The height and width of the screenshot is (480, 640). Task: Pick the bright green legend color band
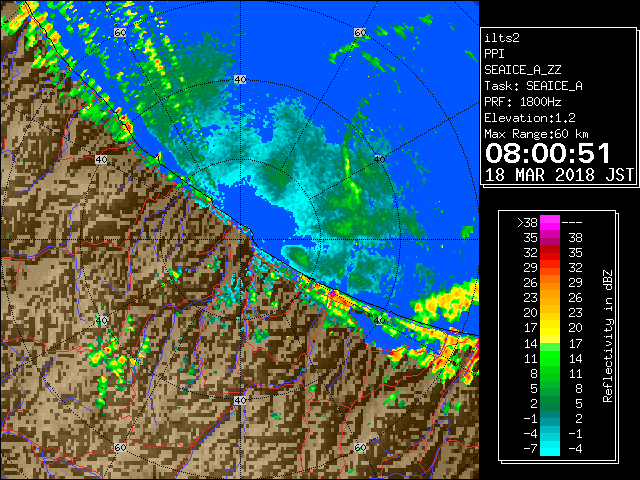pos(550,358)
